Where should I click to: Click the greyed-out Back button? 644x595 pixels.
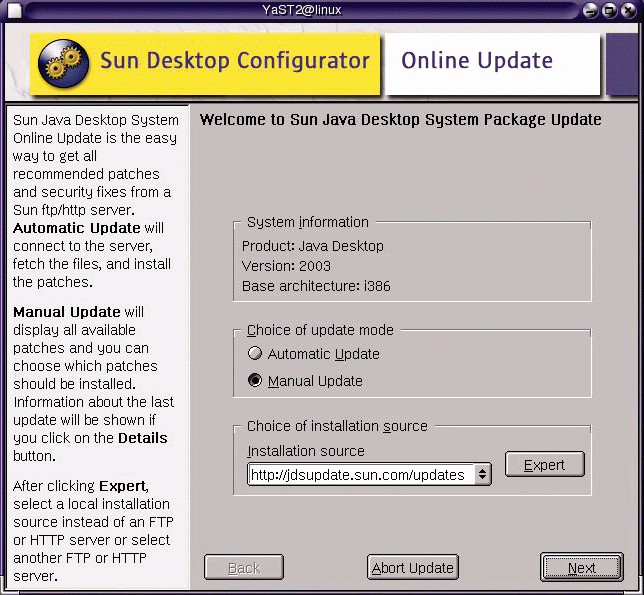pos(243,568)
